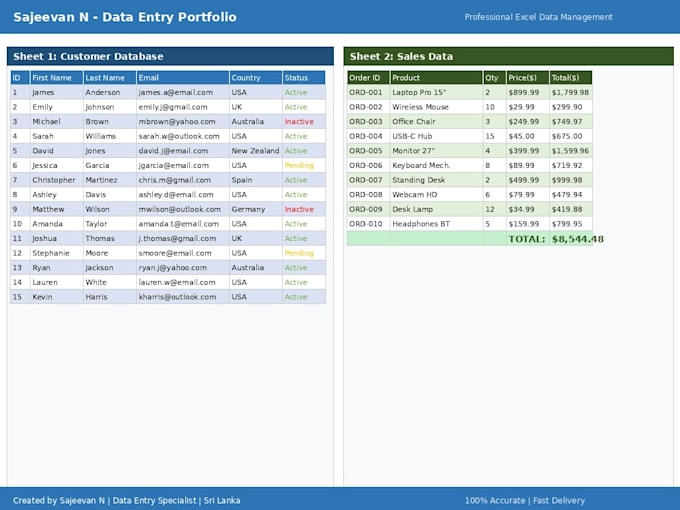Click the 'Product' column header

[436, 78]
